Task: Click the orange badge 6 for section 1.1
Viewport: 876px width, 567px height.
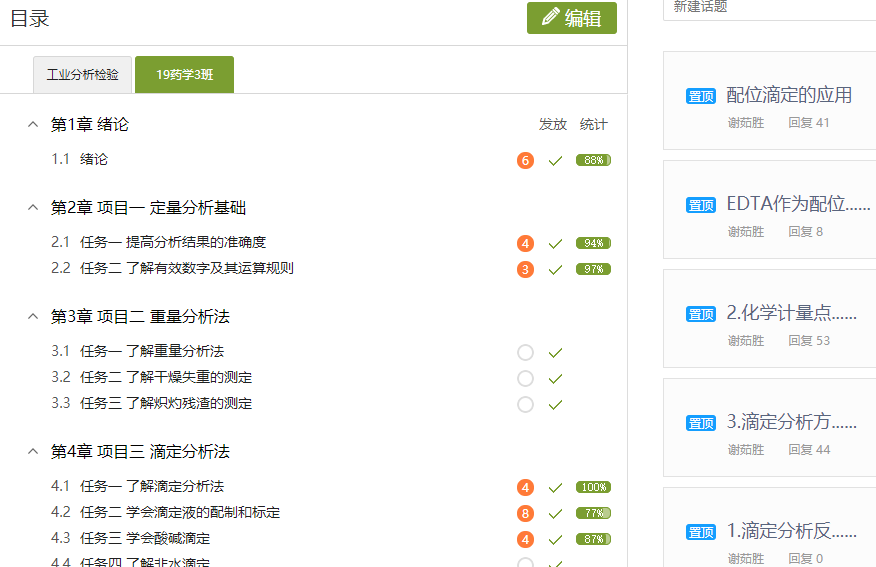Action: [x=525, y=160]
